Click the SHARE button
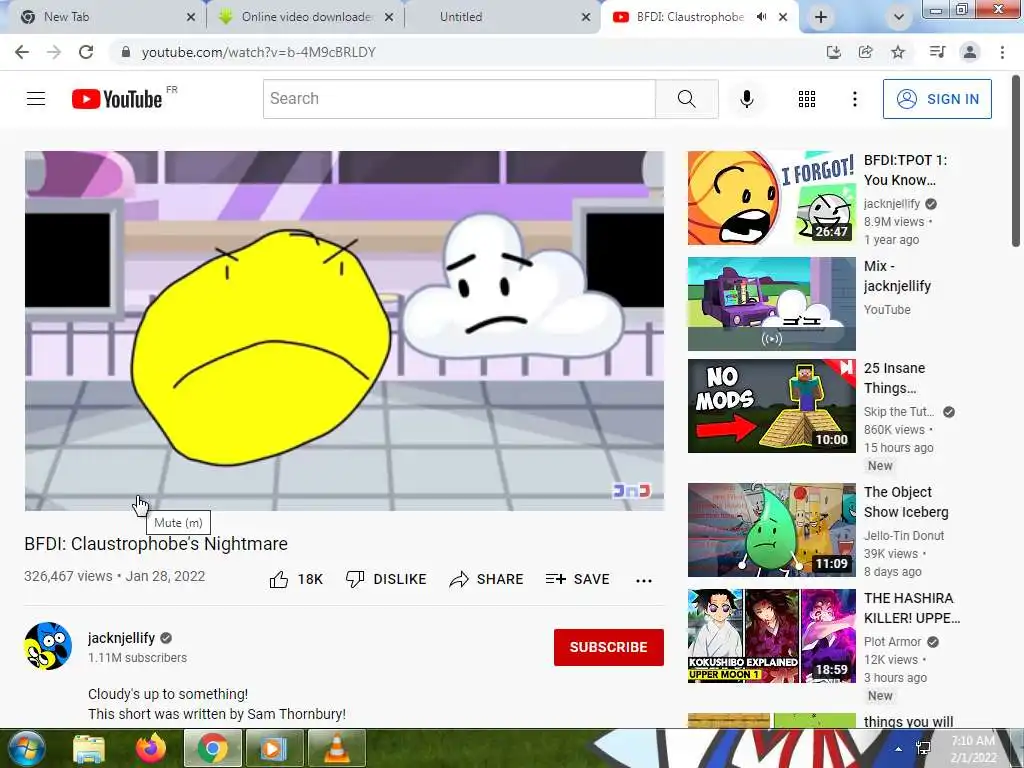The width and height of the screenshot is (1024, 768). pos(487,579)
